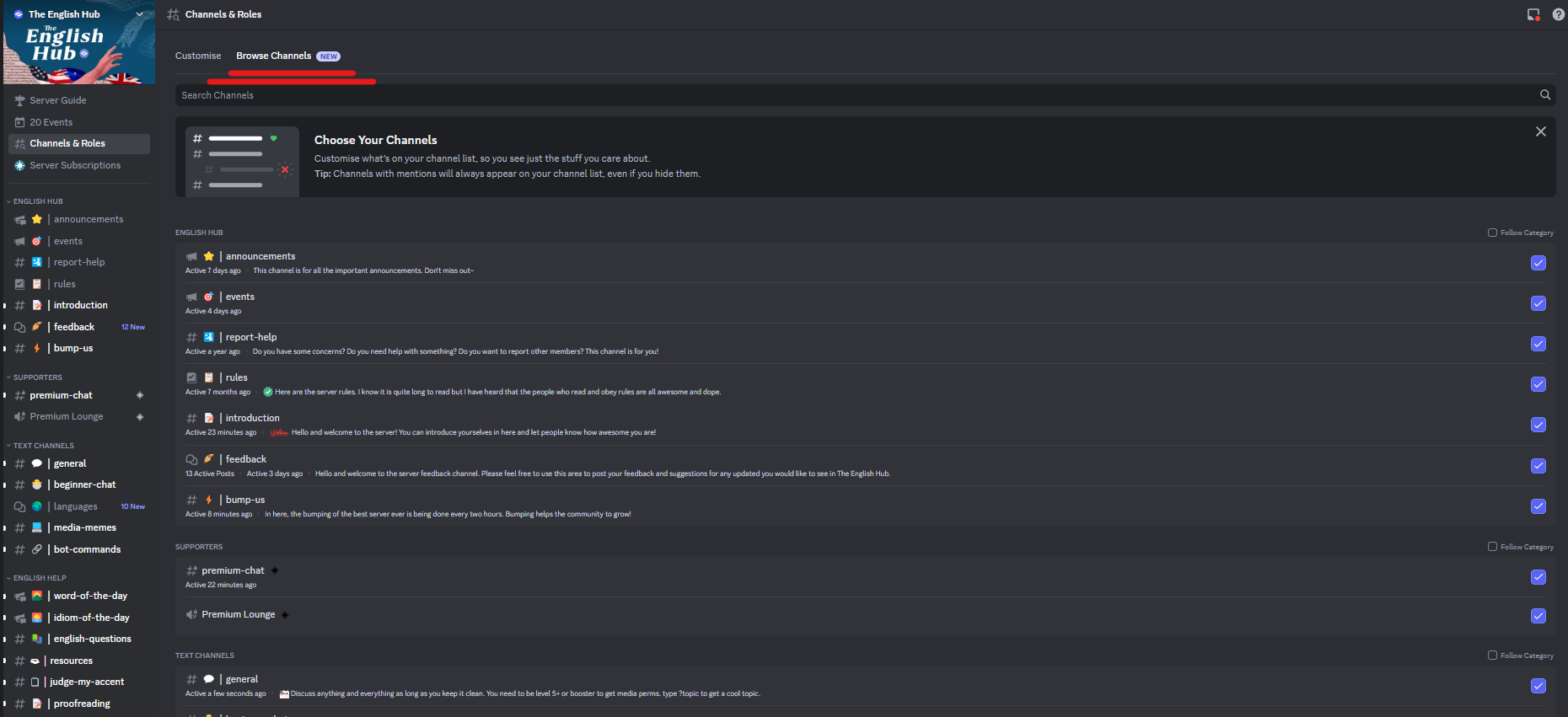This screenshot has height=717, width=1568.
Task: Click the search magnifier icon
Action: click(x=1545, y=95)
